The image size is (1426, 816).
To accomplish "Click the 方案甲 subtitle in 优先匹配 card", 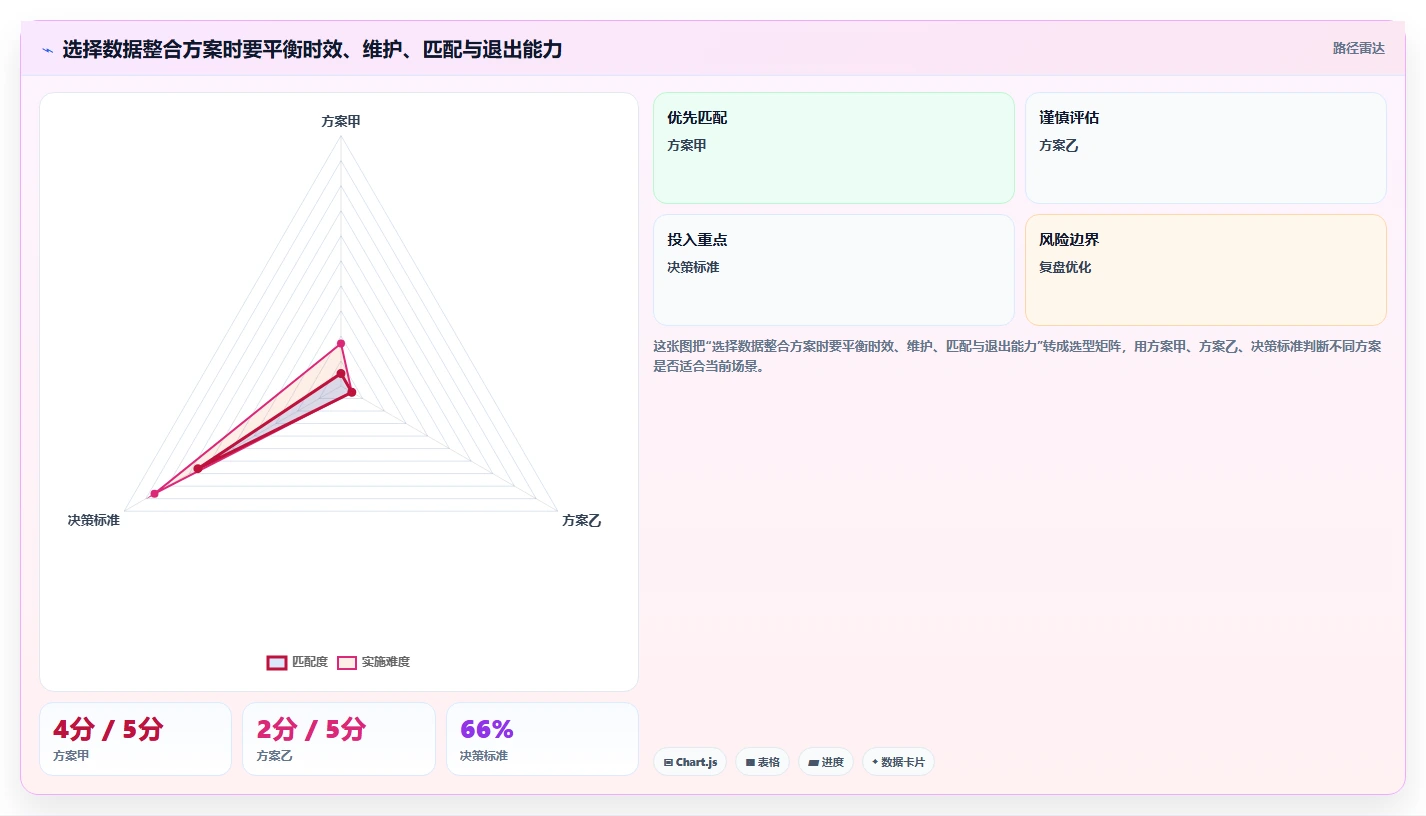I will point(687,145).
